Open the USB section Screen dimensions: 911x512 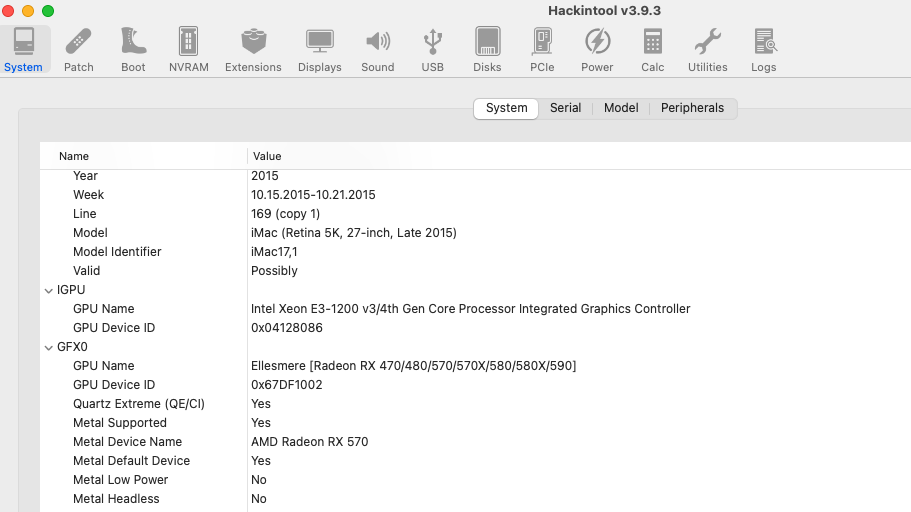click(432, 49)
